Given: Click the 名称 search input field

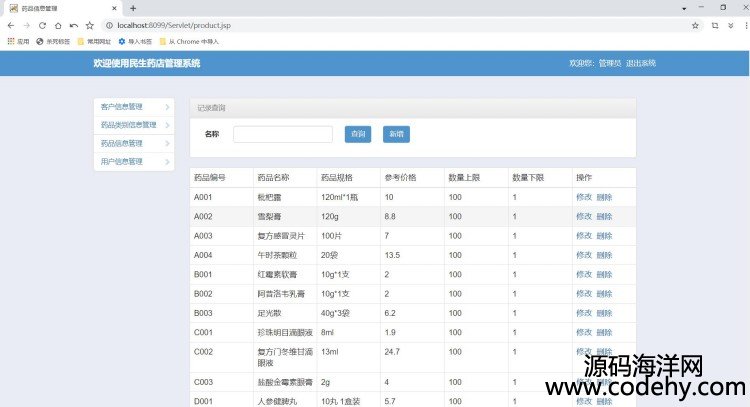Looking at the screenshot, I should click(x=283, y=134).
